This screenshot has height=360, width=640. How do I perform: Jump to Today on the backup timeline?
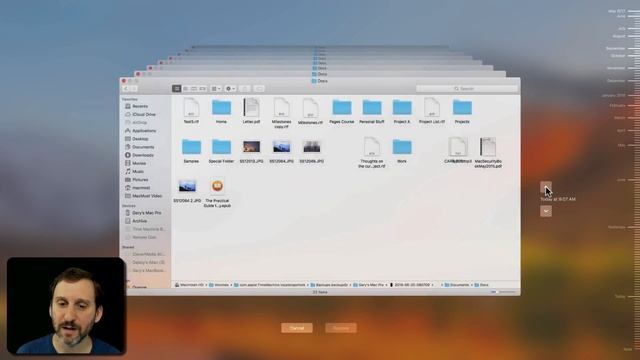(620, 296)
